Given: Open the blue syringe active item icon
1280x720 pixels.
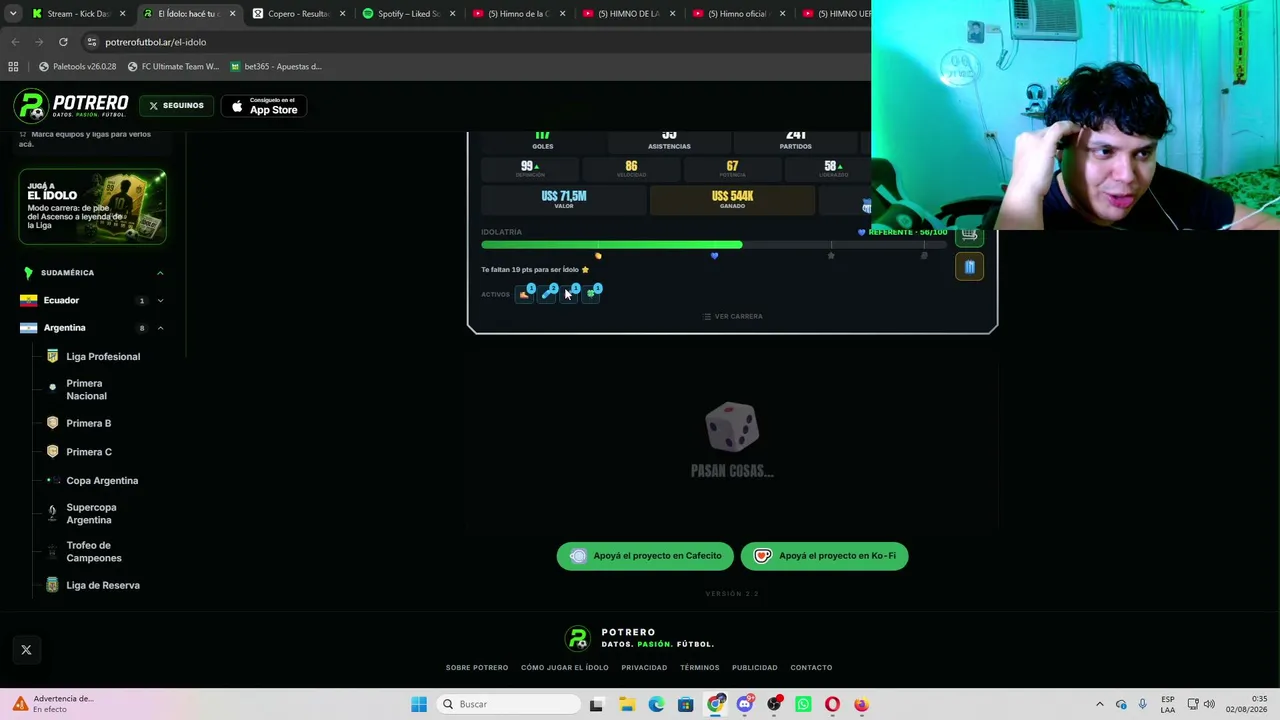Looking at the screenshot, I should tap(547, 293).
